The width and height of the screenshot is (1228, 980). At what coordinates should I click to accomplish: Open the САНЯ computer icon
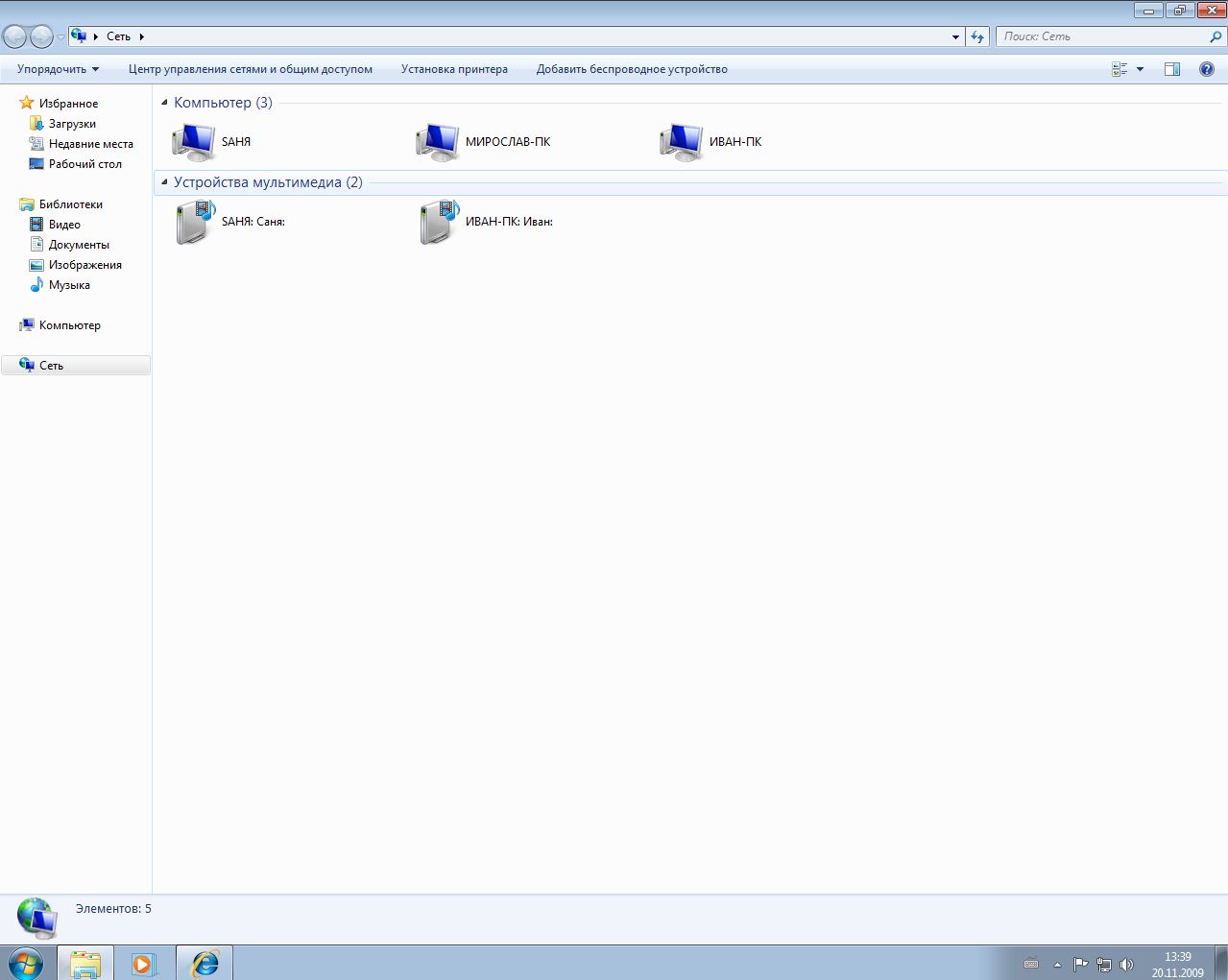click(194, 142)
